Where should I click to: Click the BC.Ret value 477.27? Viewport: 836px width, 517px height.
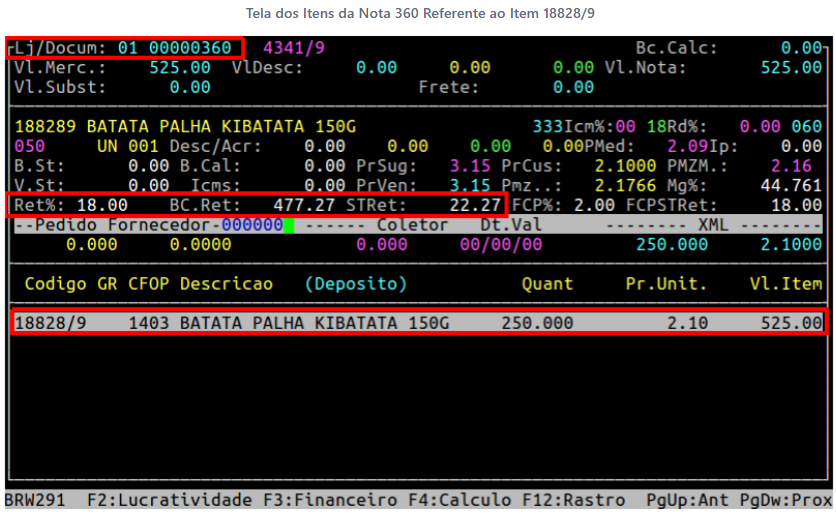(305, 205)
